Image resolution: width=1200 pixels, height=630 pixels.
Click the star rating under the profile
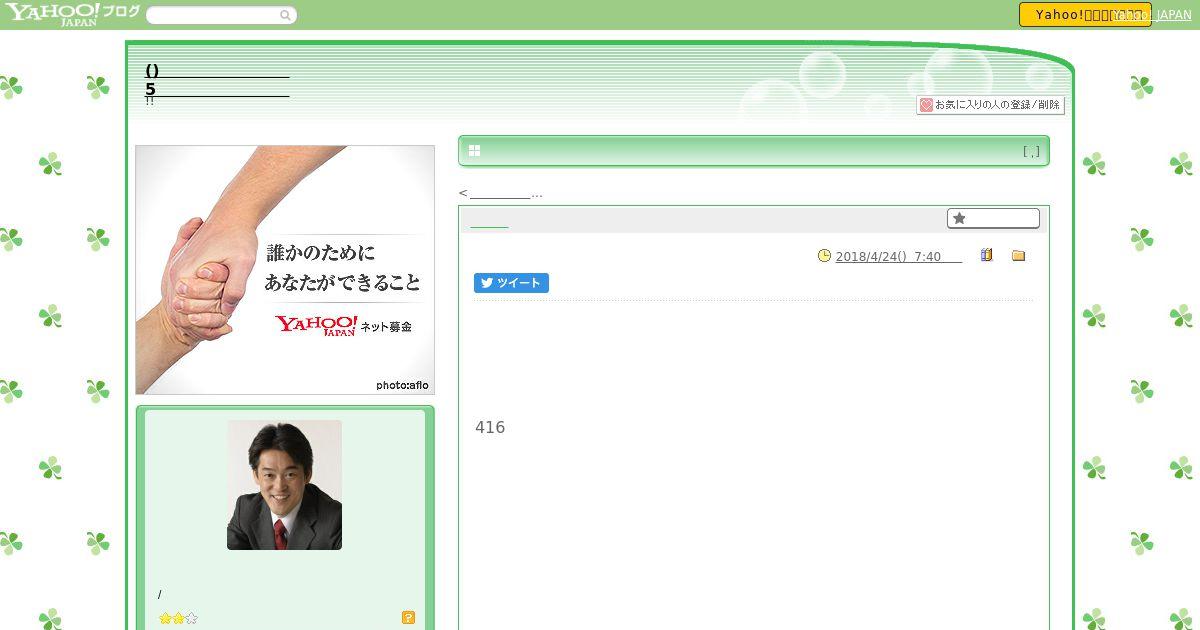click(x=178, y=618)
